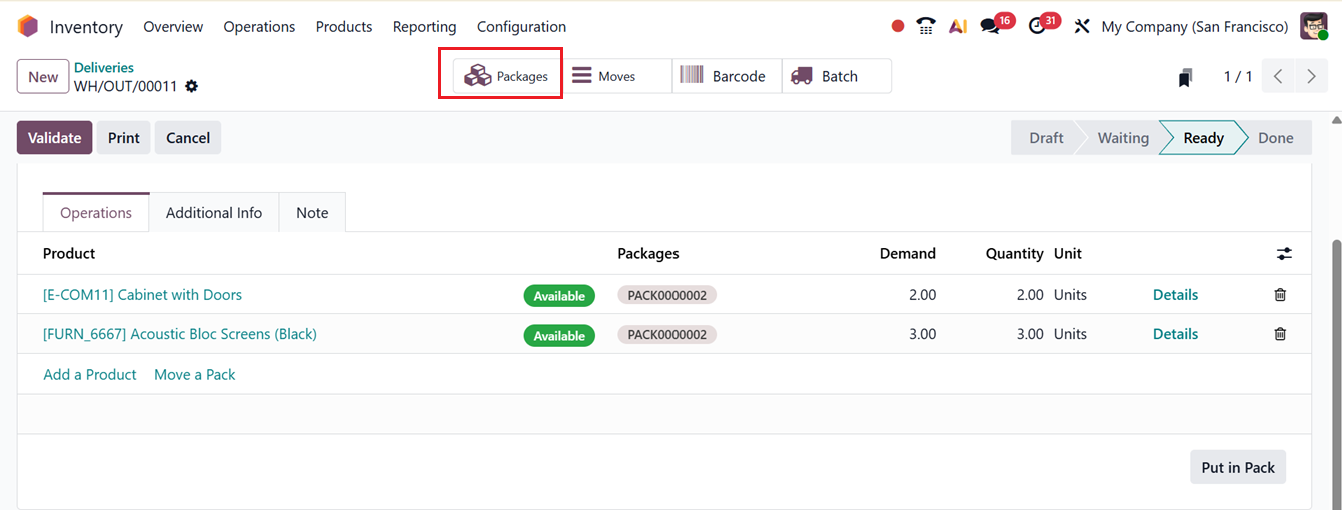Image resolution: width=1342 pixels, height=510 pixels.
Task: Go to next record arrow
Action: click(x=1311, y=77)
